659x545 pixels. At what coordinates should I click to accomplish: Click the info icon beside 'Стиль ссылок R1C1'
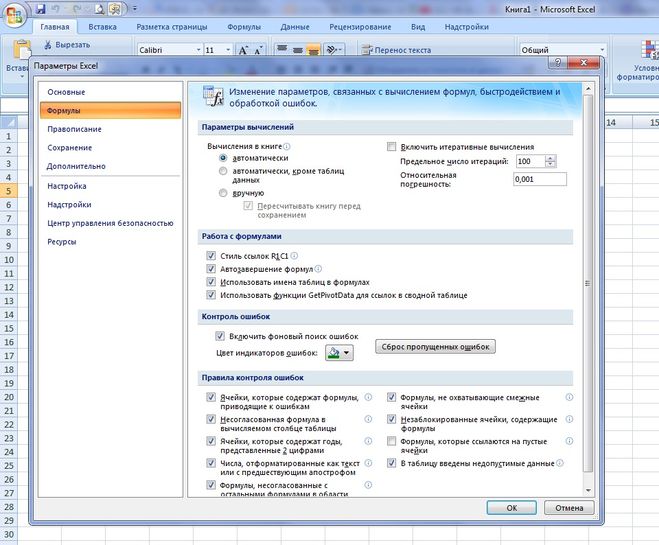coord(294,256)
